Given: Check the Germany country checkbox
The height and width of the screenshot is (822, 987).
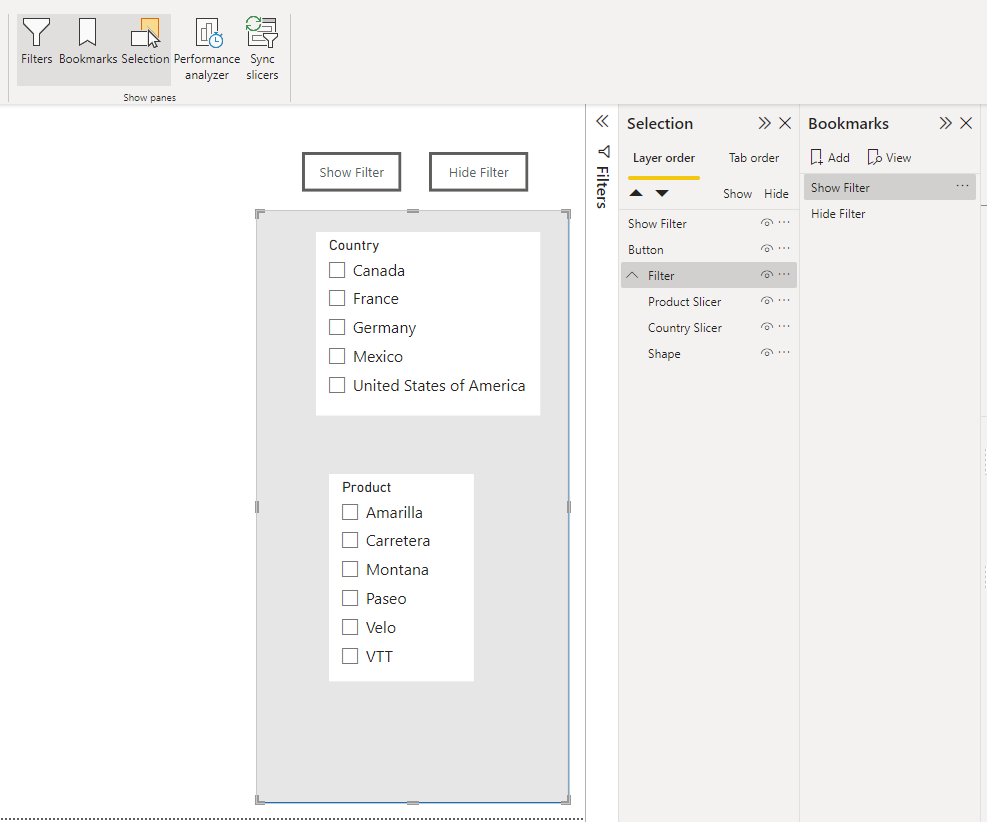Looking at the screenshot, I should pyautogui.click(x=337, y=327).
